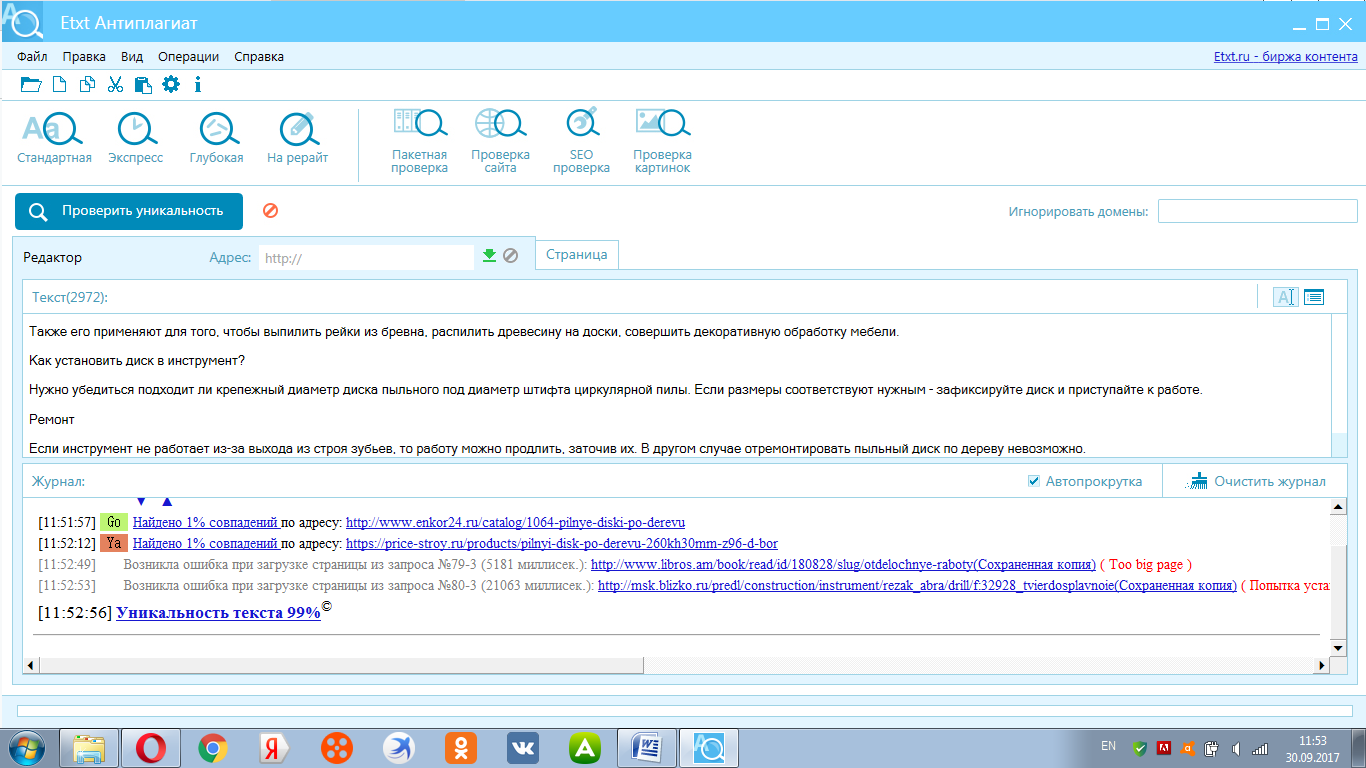Toggle the text lines view icon
Screen dimensions: 1366x768
pyautogui.click(x=1314, y=297)
